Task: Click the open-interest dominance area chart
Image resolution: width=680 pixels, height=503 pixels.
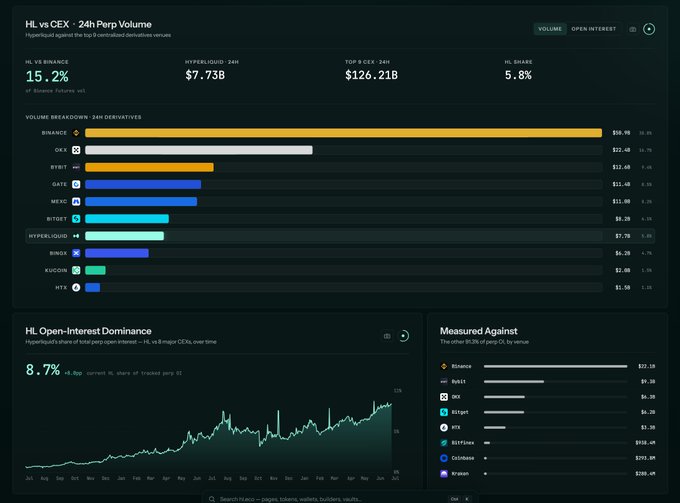Action: tap(209, 437)
